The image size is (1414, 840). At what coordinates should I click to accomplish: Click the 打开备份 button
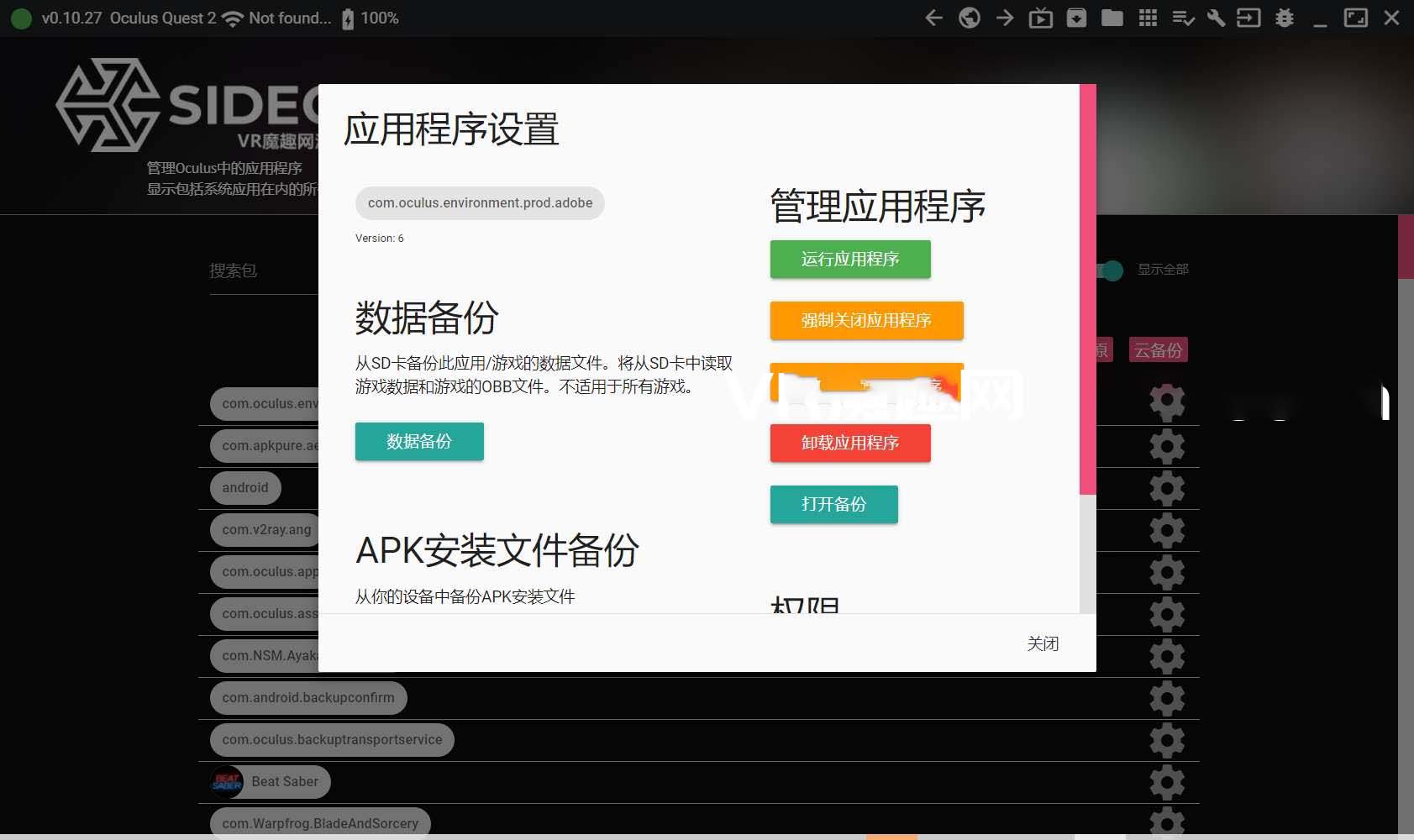[833, 504]
